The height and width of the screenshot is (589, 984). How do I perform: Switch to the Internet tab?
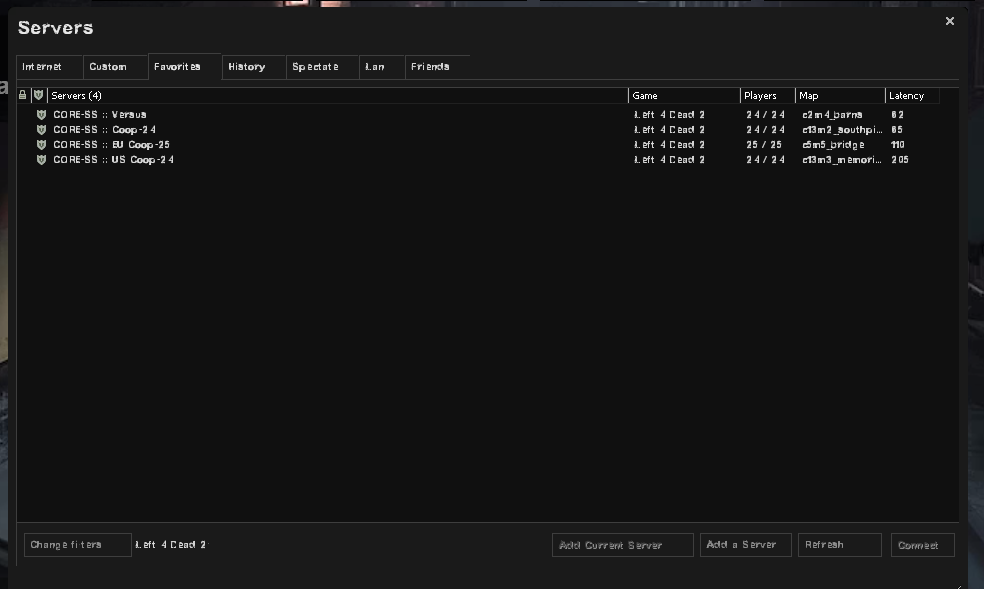click(42, 67)
